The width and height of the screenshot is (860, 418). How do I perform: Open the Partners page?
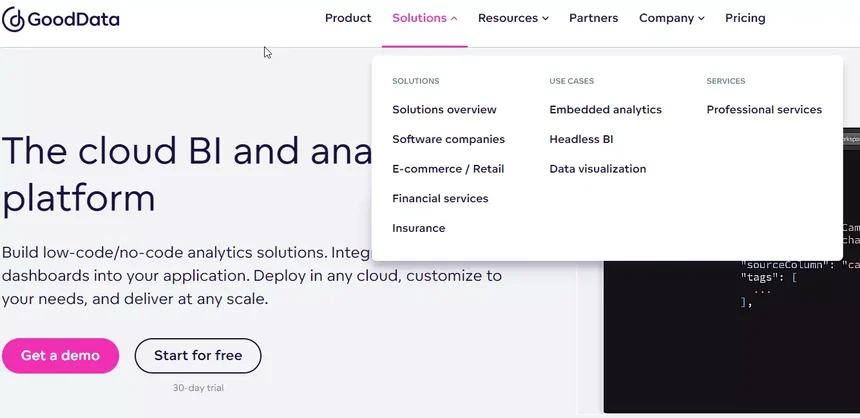click(x=593, y=18)
